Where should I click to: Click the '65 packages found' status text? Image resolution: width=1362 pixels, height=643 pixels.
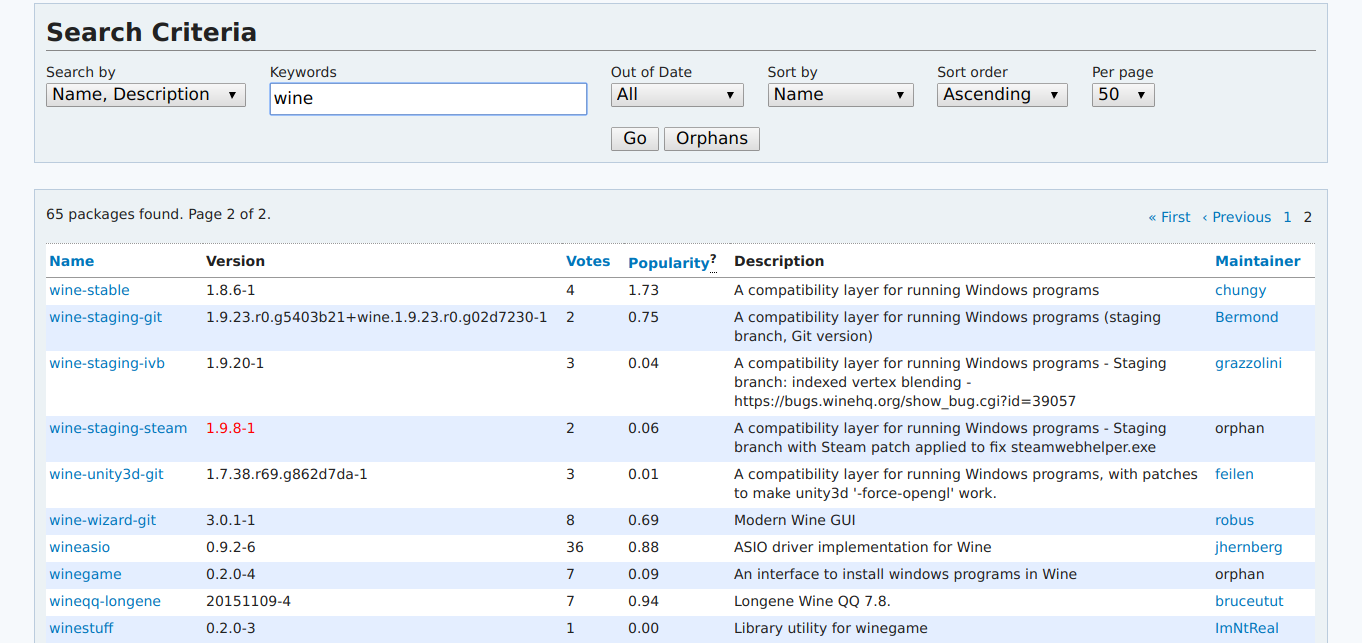coord(158,214)
